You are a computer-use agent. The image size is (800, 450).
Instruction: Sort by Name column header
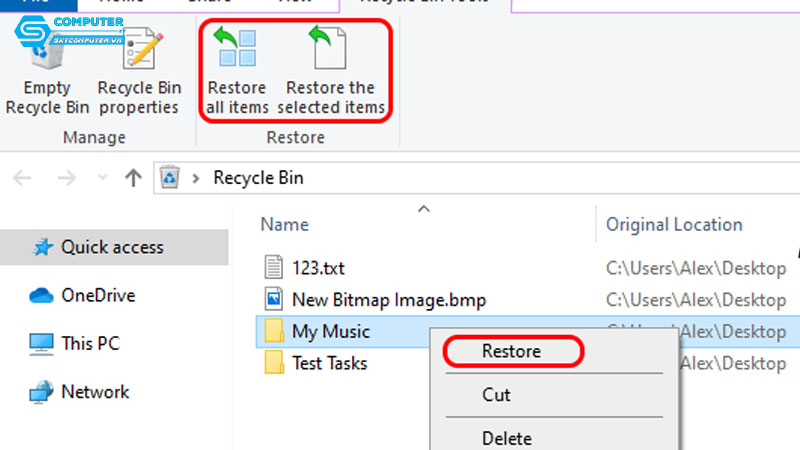284,225
